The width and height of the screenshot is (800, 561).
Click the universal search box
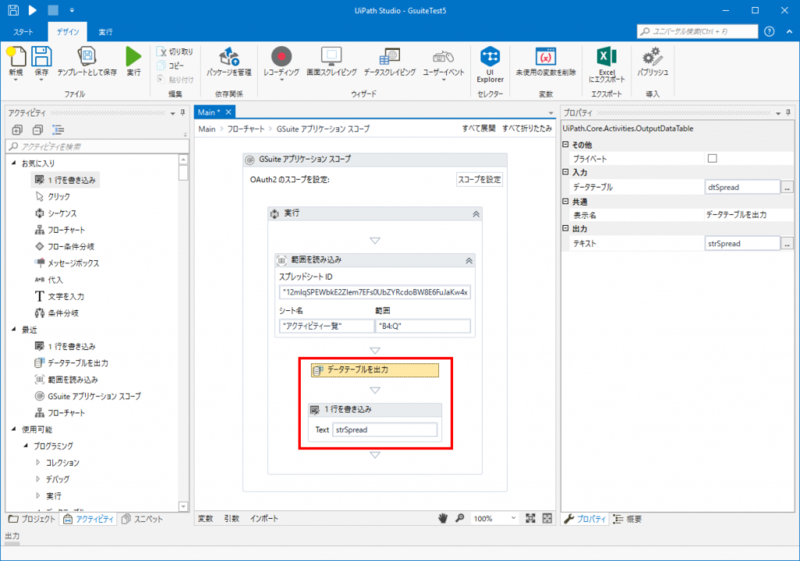(697, 32)
